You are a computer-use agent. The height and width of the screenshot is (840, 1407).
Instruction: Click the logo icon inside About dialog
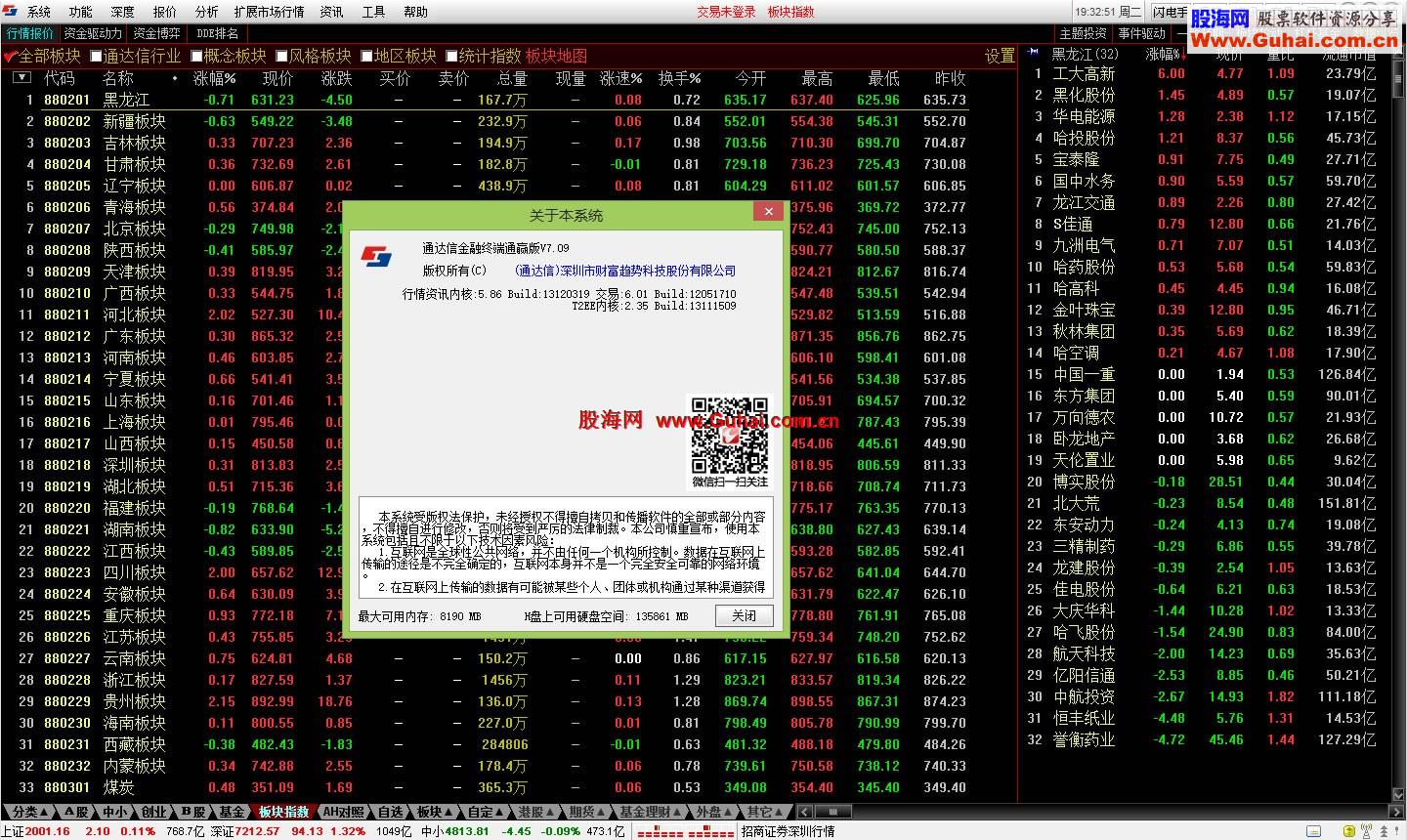click(x=376, y=256)
